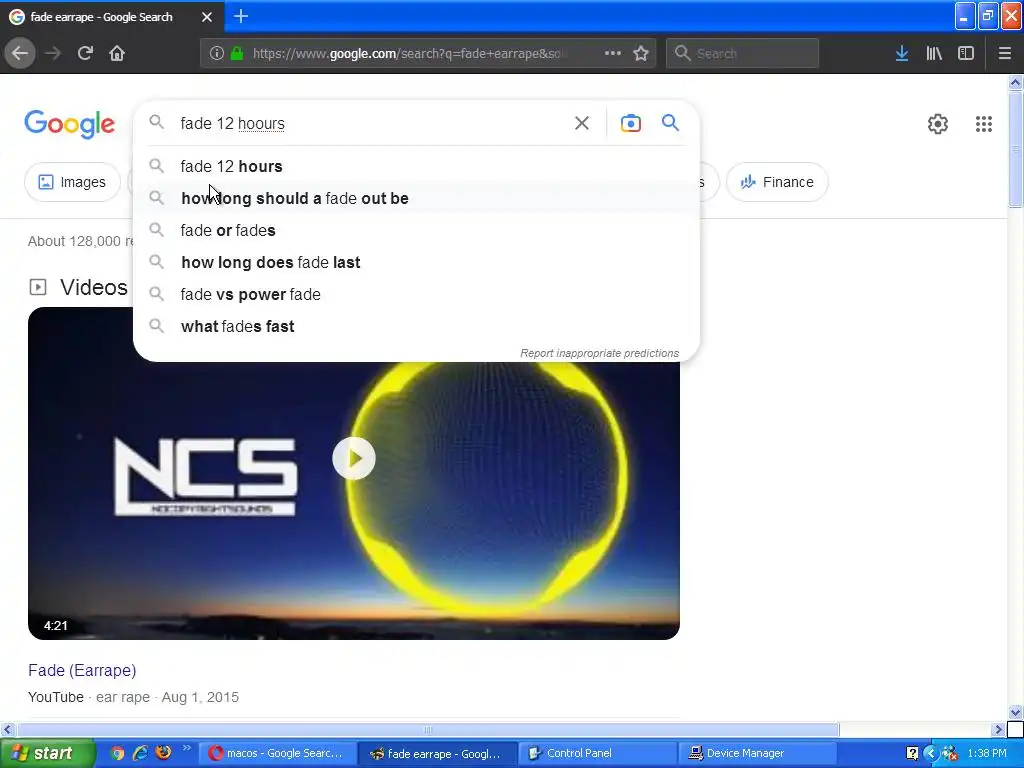Choose suggestion 'fade or fades'
Viewport: 1024px width, 768px height.
click(x=416, y=231)
